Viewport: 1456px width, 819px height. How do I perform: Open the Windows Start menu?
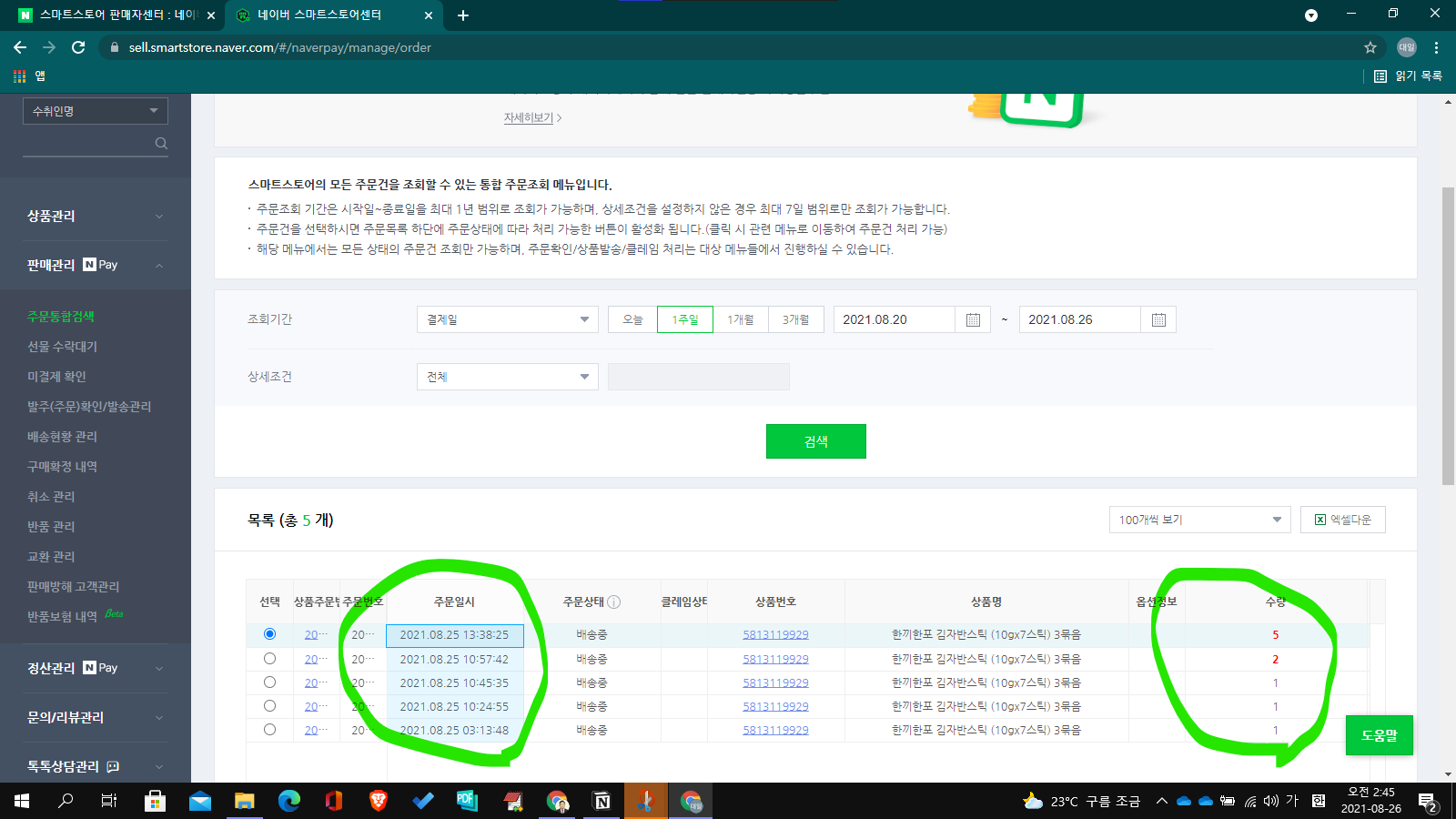click(x=22, y=801)
